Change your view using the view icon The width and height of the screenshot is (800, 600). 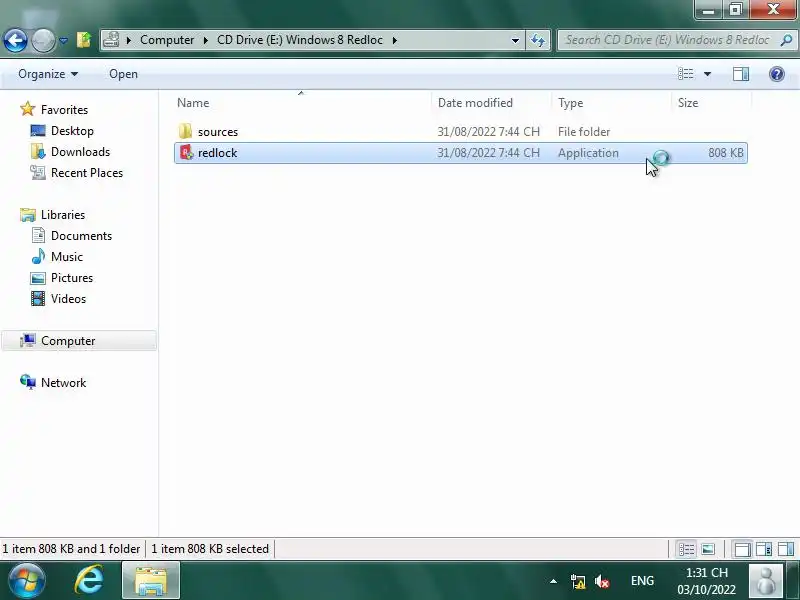tap(685, 74)
